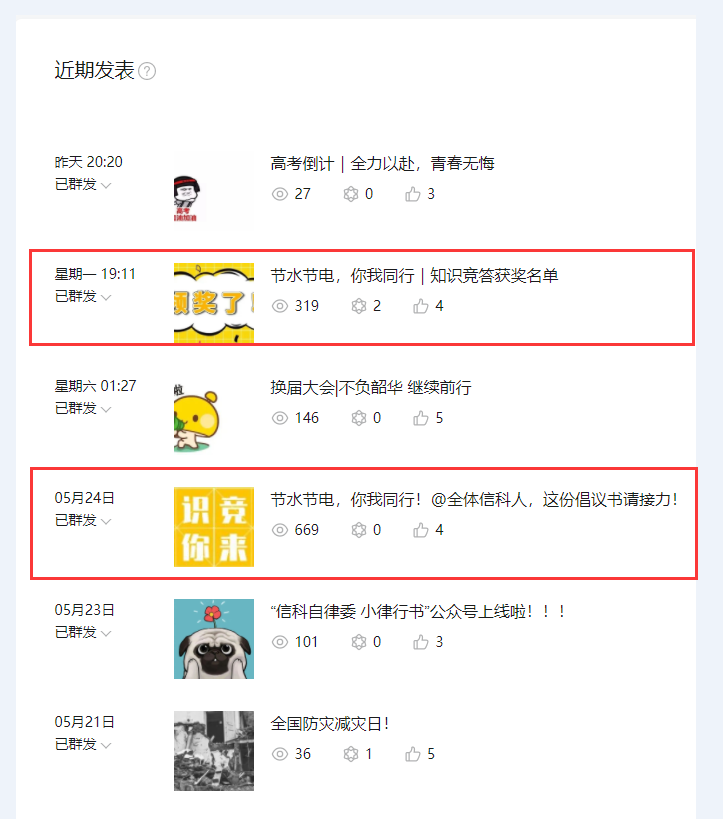Expand 已群发 dropdown under 昨天 20:20
This screenshot has width=723, height=819.
tap(83, 184)
